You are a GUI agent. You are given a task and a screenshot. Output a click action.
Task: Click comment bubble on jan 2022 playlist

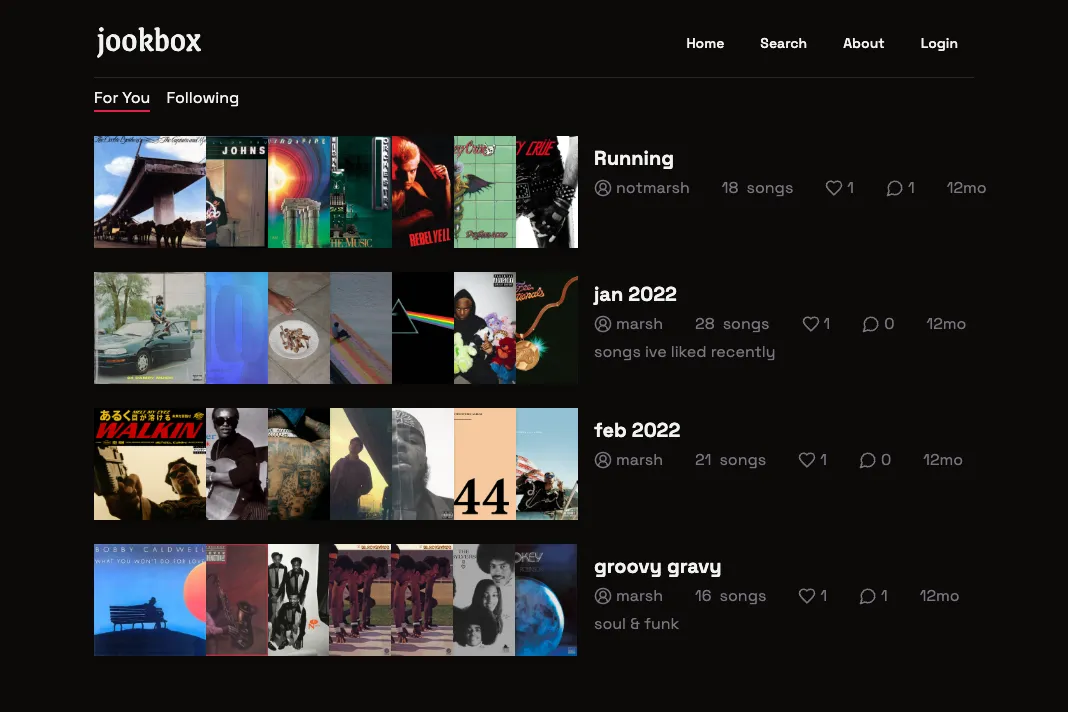click(x=871, y=324)
